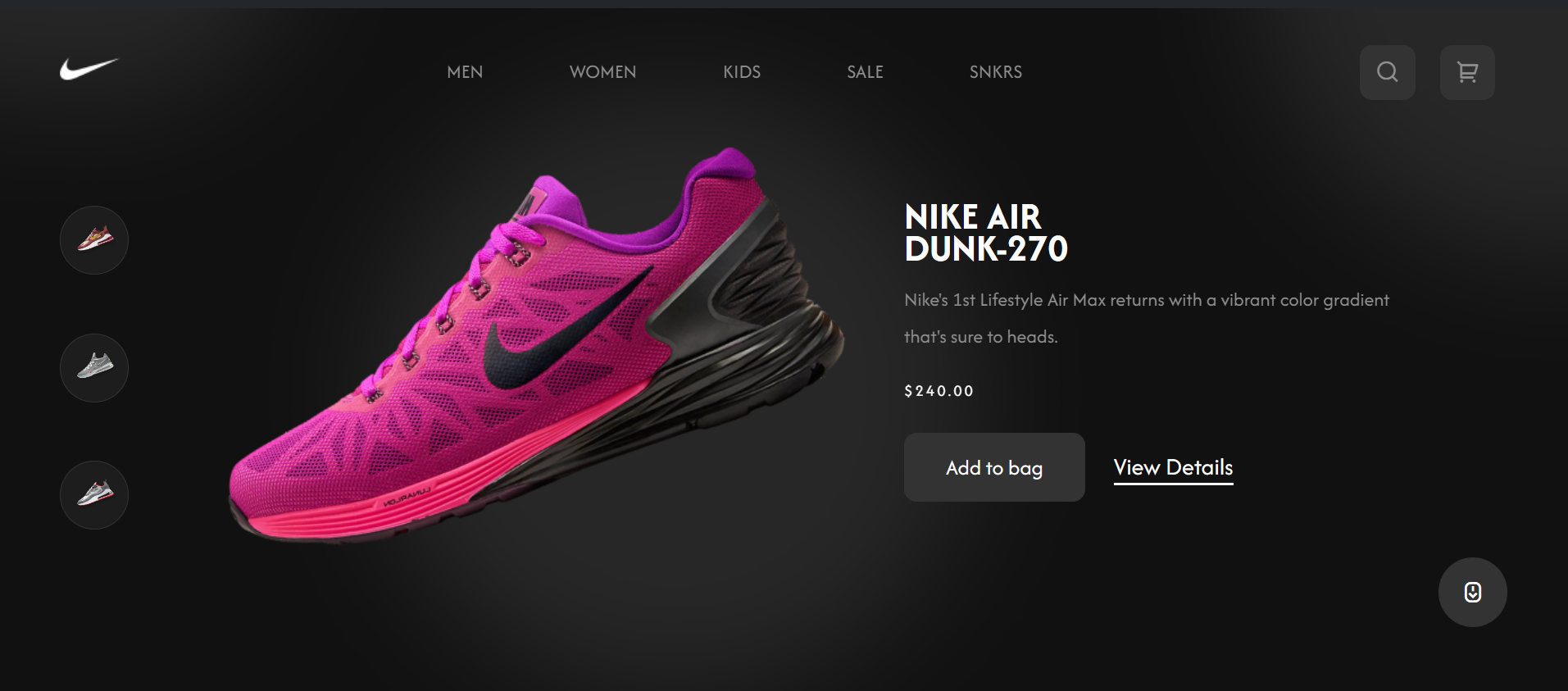This screenshot has height=691, width=1568.
Task: Click the Add to bag button
Action: 994,467
